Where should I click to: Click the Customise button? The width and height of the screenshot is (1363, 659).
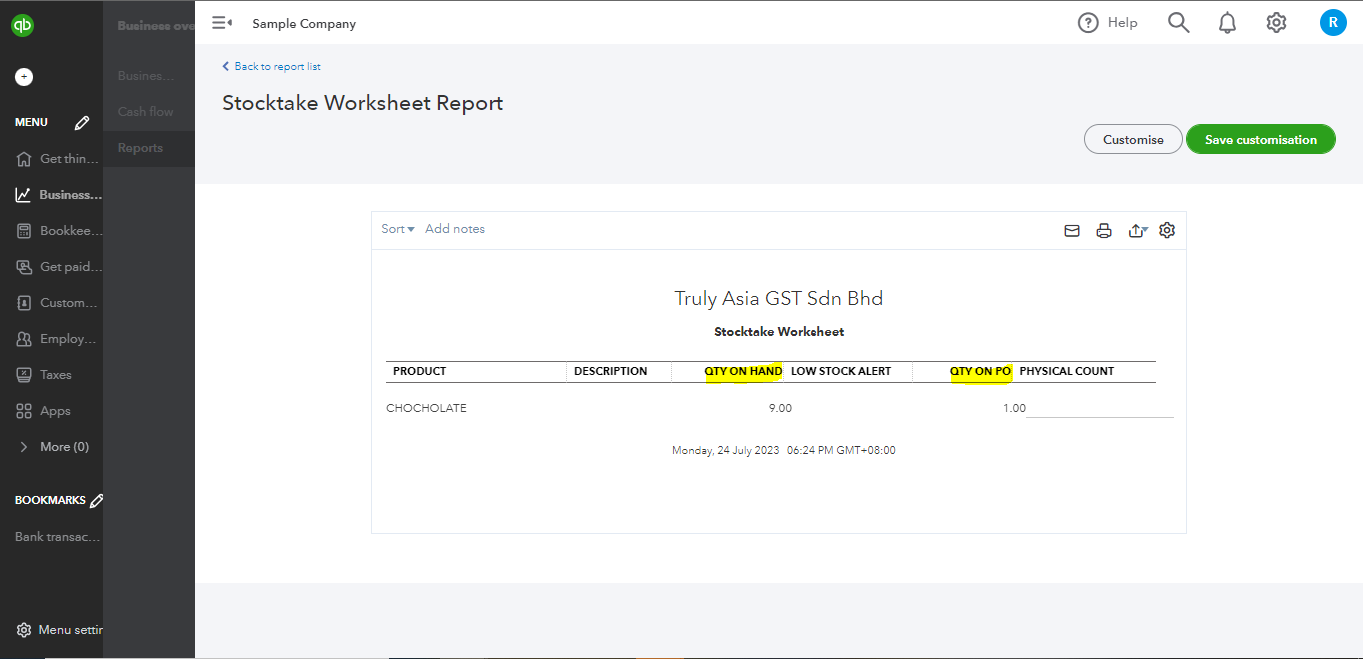click(1133, 140)
